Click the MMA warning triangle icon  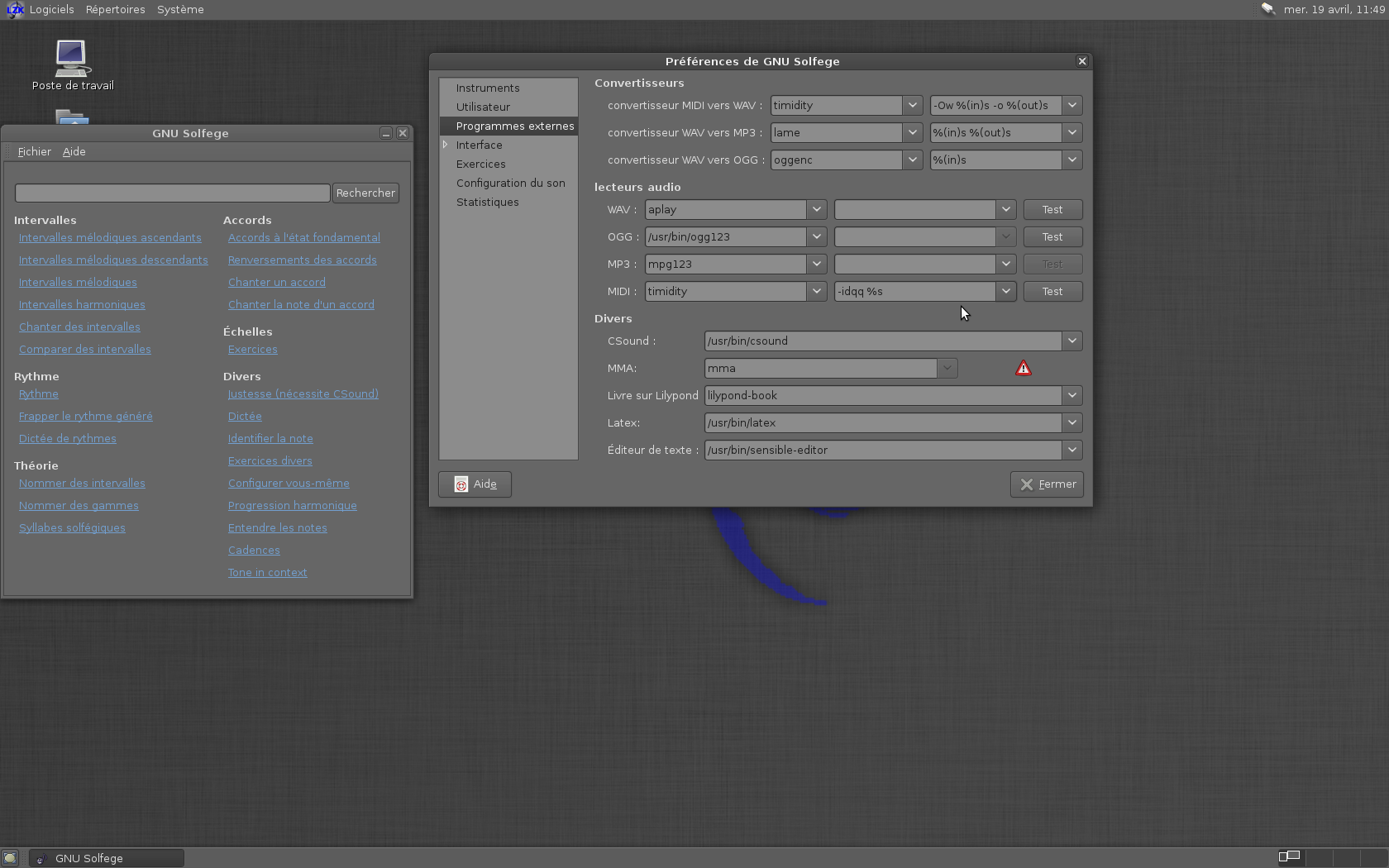point(1023,368)
